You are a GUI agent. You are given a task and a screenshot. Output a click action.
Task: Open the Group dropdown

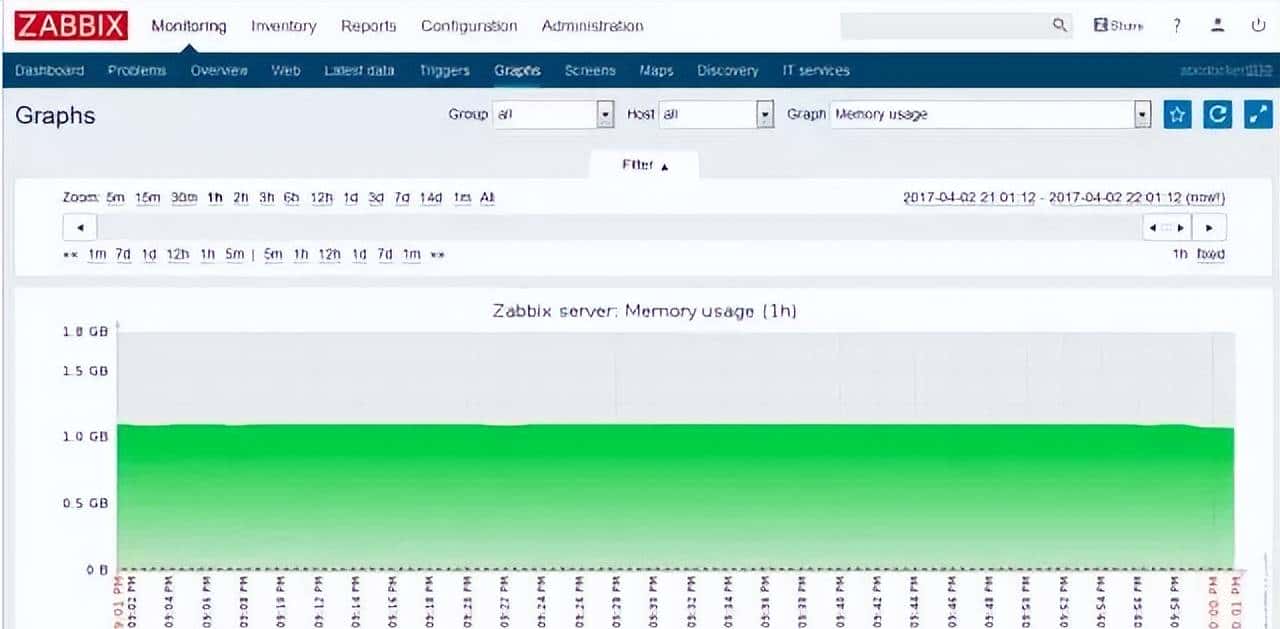[554, 114]
